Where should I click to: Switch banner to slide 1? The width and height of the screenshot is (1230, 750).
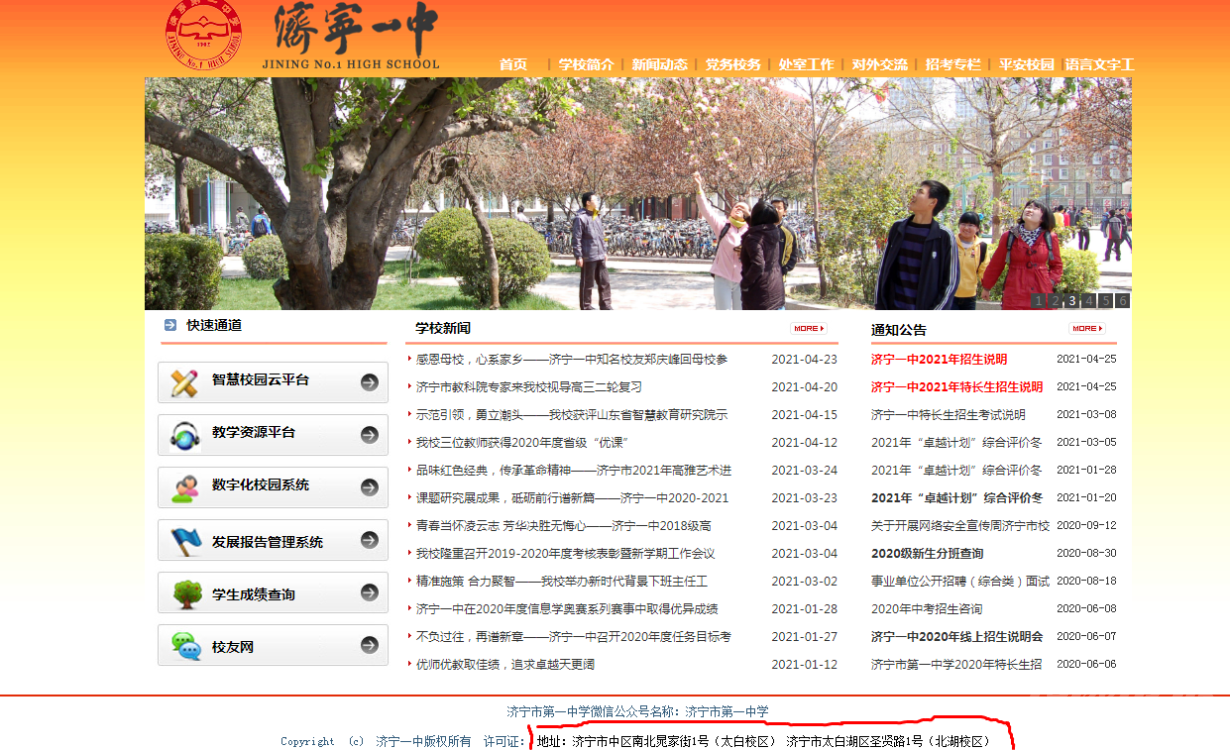click(1038, 300)
